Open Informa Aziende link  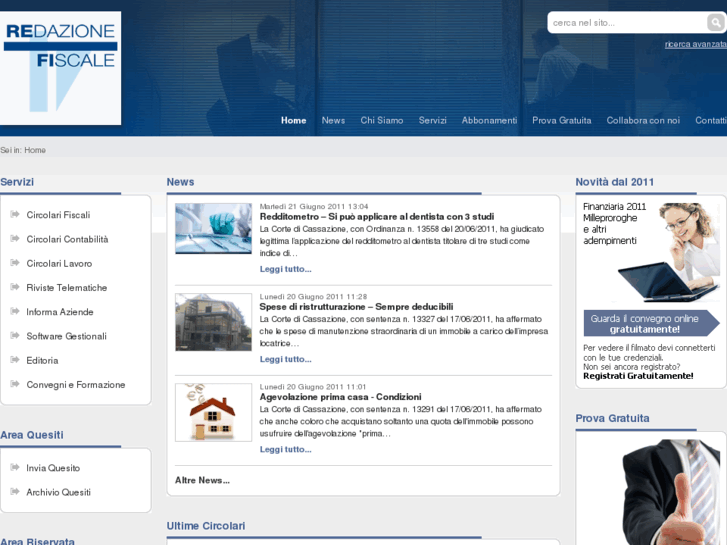point(60,312)
